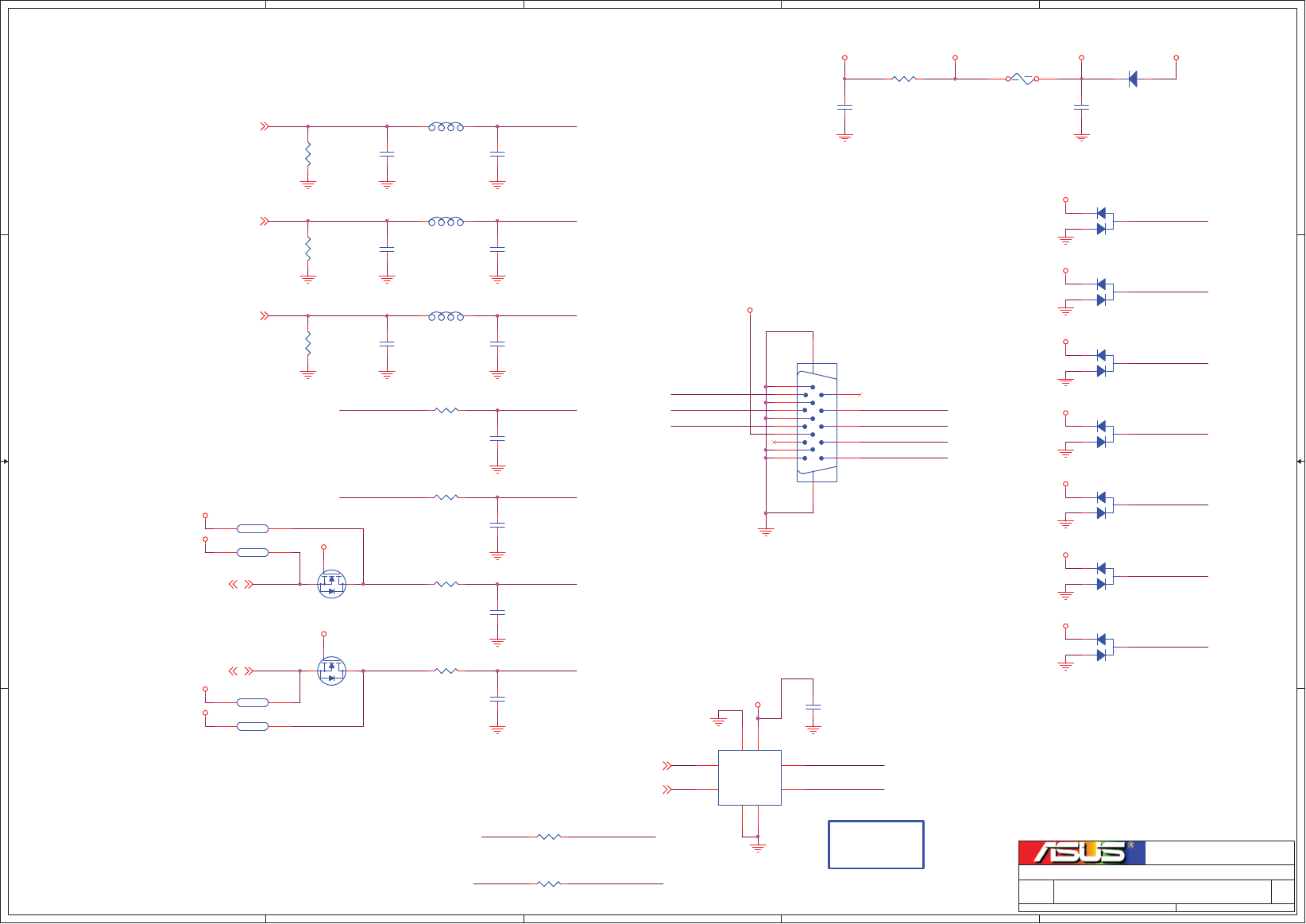Select the lower MOSFET transistor symbol

(x=331, y=671)
